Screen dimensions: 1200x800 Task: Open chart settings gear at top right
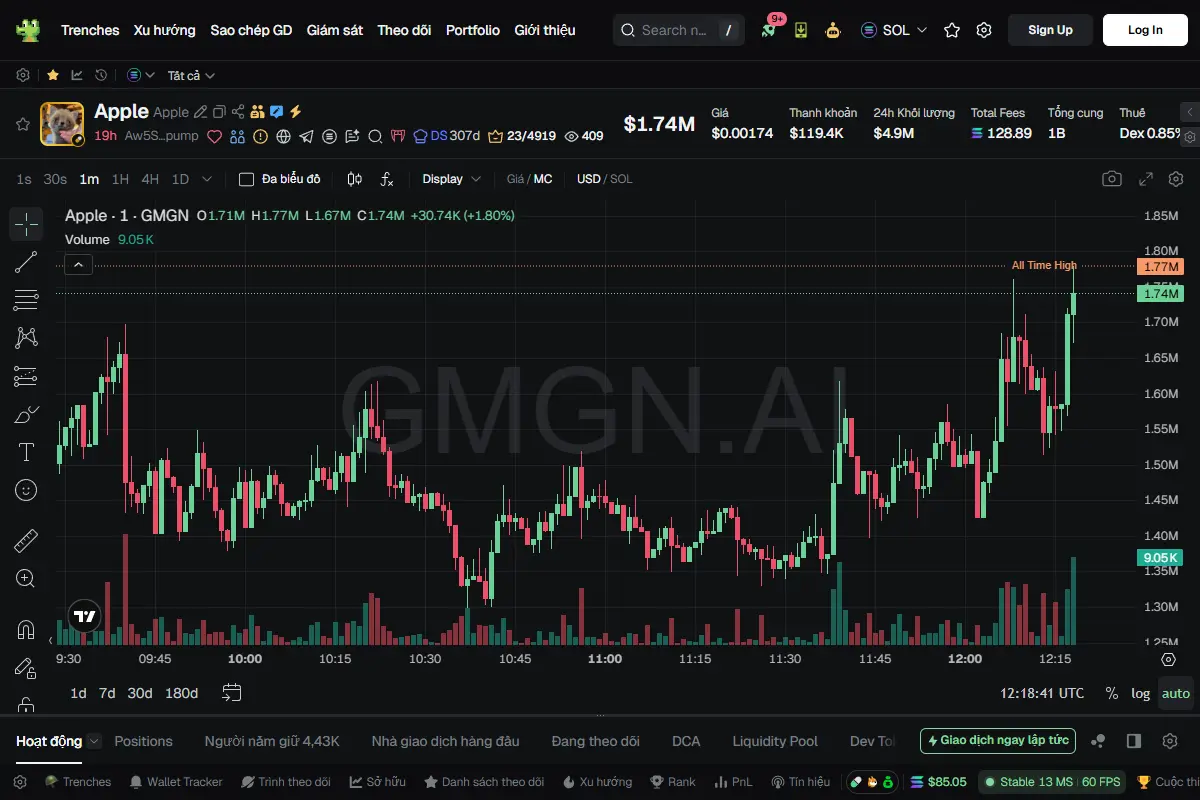coord(1176,179)
